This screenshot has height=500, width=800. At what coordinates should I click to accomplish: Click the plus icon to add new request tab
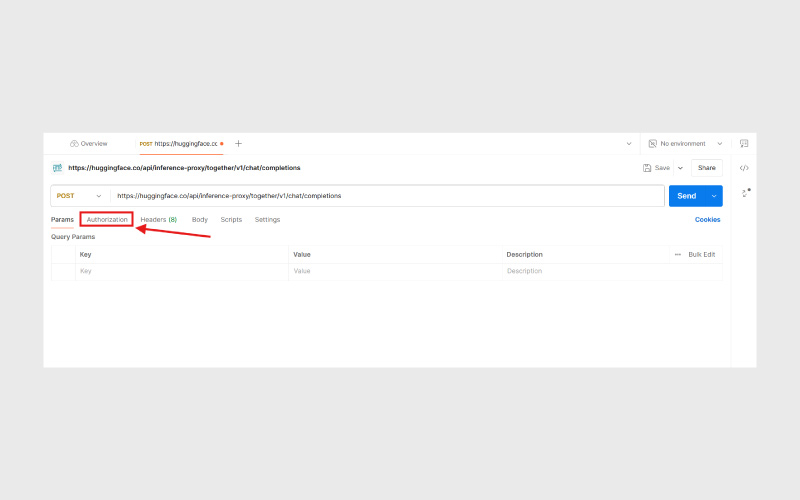238,144
